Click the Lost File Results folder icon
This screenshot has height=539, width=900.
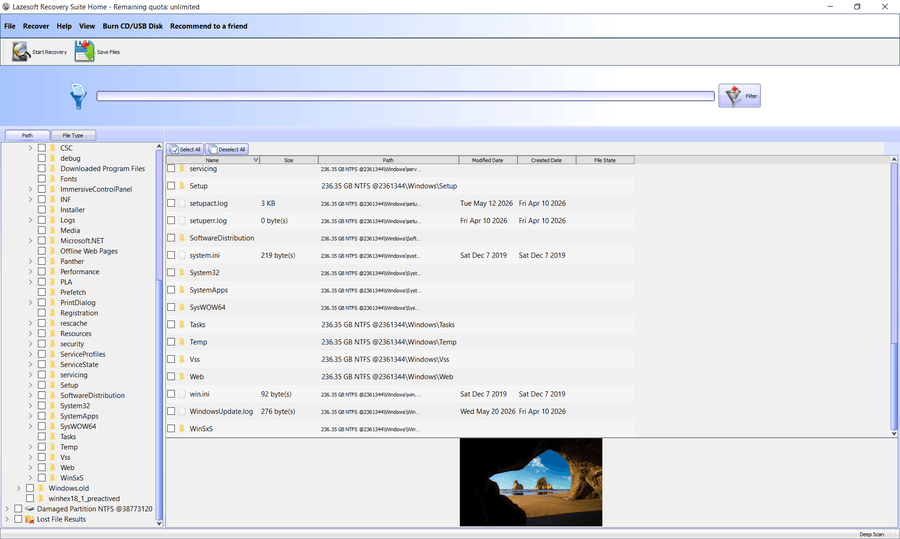pos(30,519)
